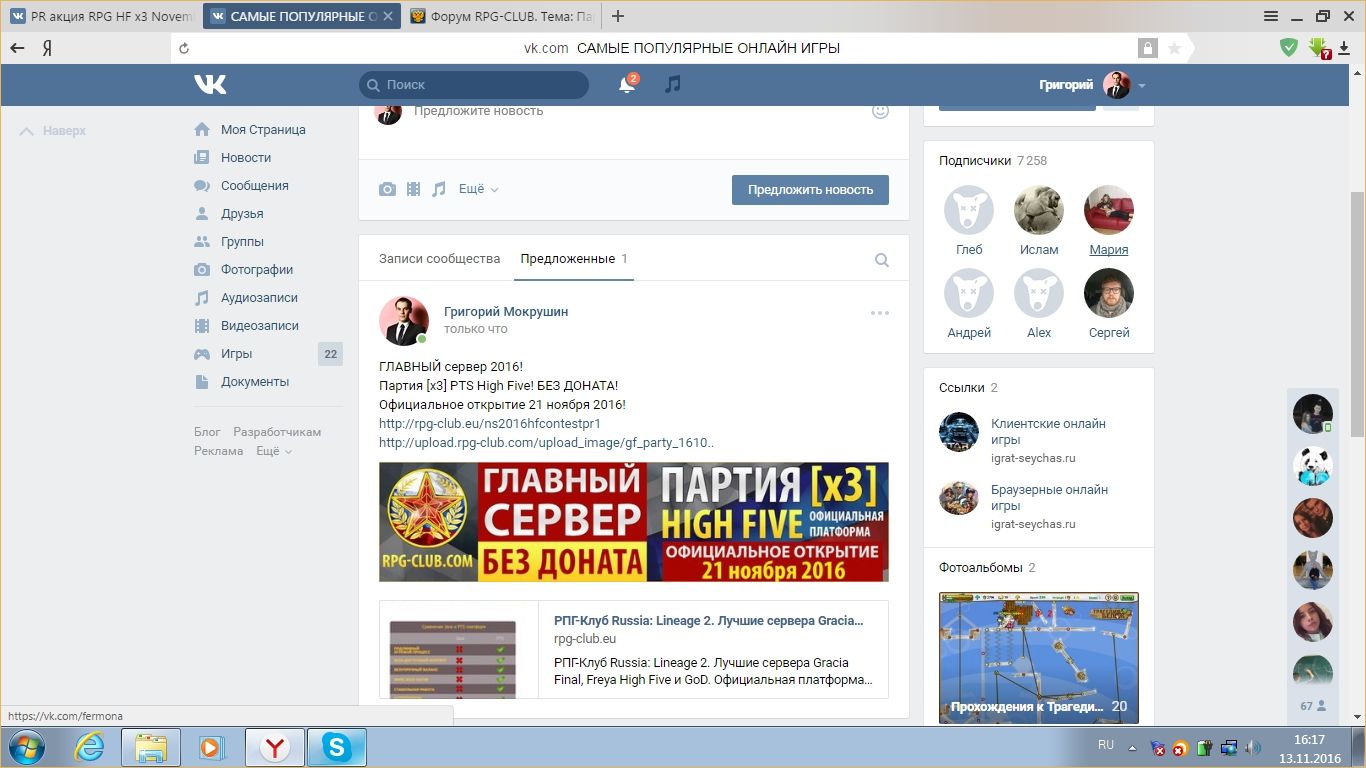This screenshot has width=1366, height=768.
Task: Switch to 'PR акция RPG HF x3' tab
Action: pyautogui.click(x=101, y=16)
